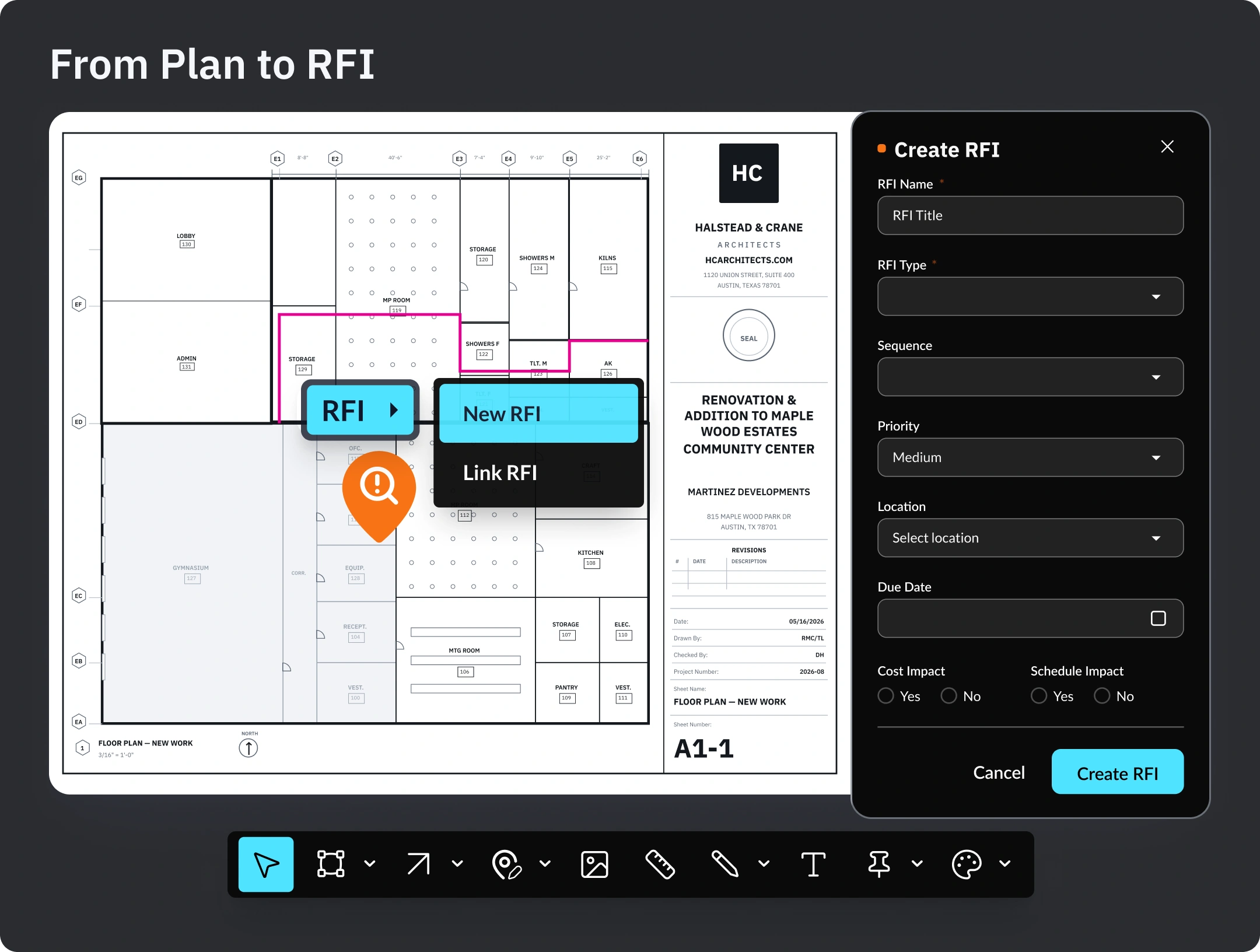Expand the location pin tool options chevron

click(x=545, y=864)
